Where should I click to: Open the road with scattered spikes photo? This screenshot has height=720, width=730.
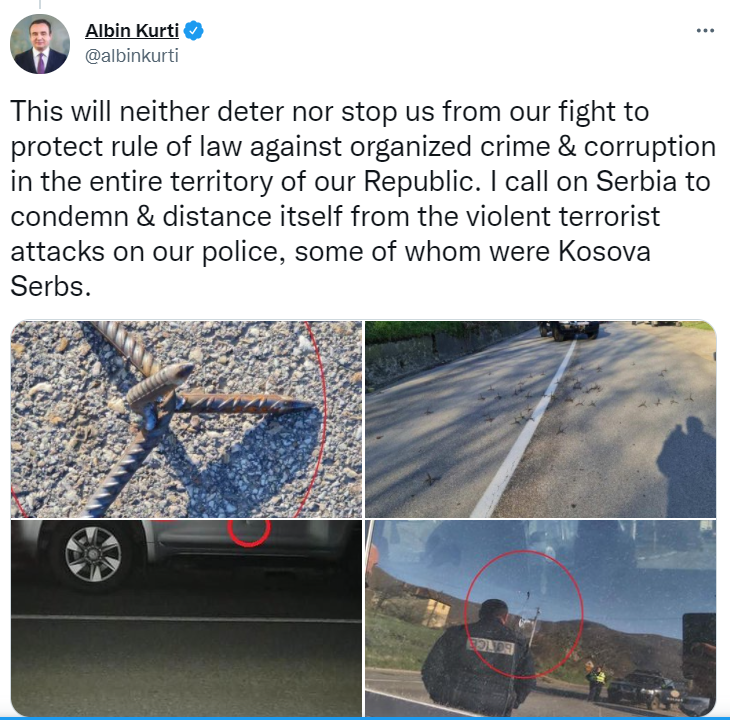coord(541,419)
